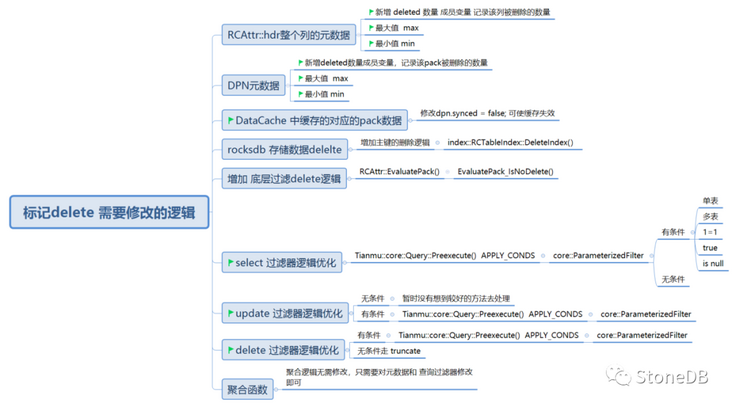This screenshot has height=407, width=732.
Task: Collapse circle after RCAttr::EvaluatePack()
Action: [x=447, y=172]
